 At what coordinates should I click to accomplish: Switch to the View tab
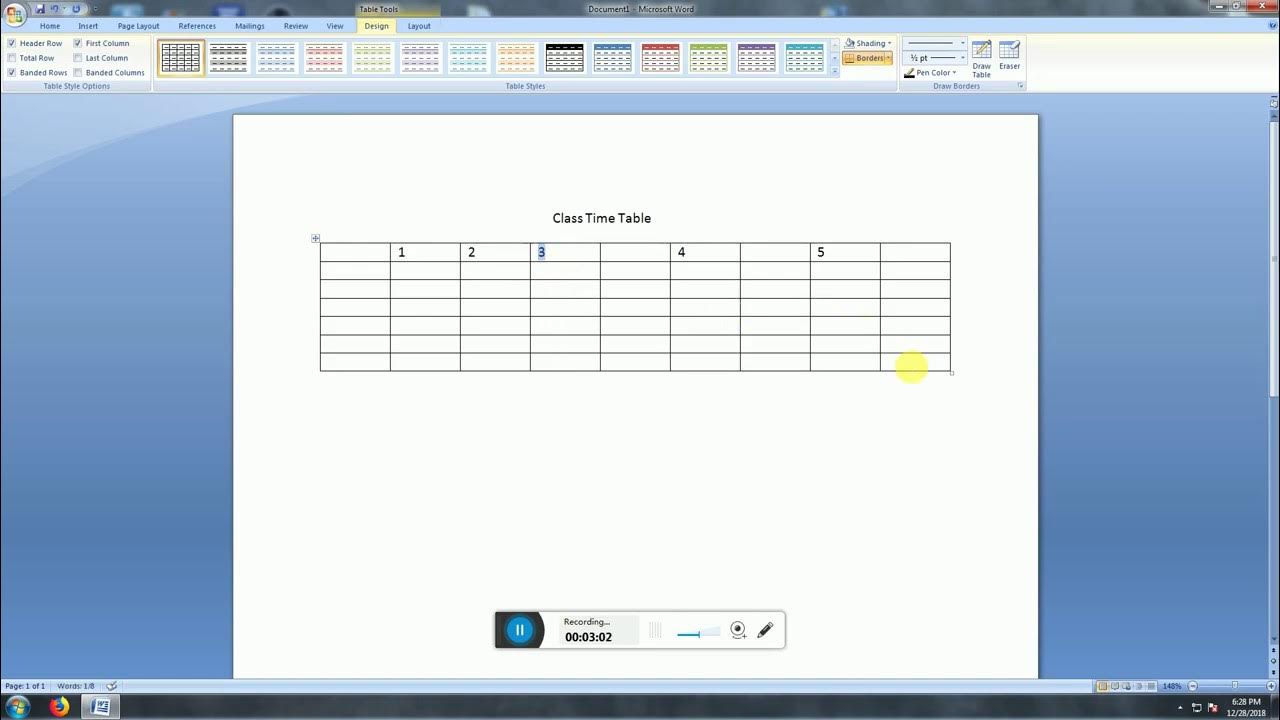(x=335, y=26)
